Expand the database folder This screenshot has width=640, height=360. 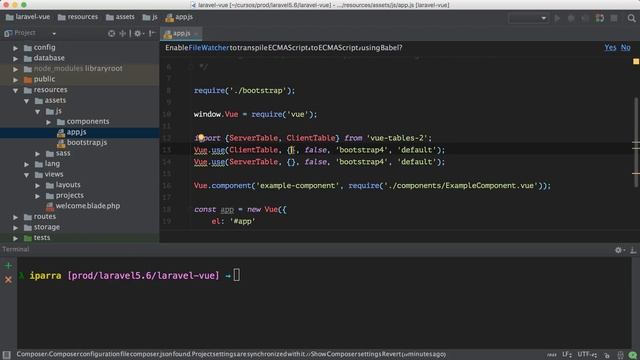coord(16,58)
